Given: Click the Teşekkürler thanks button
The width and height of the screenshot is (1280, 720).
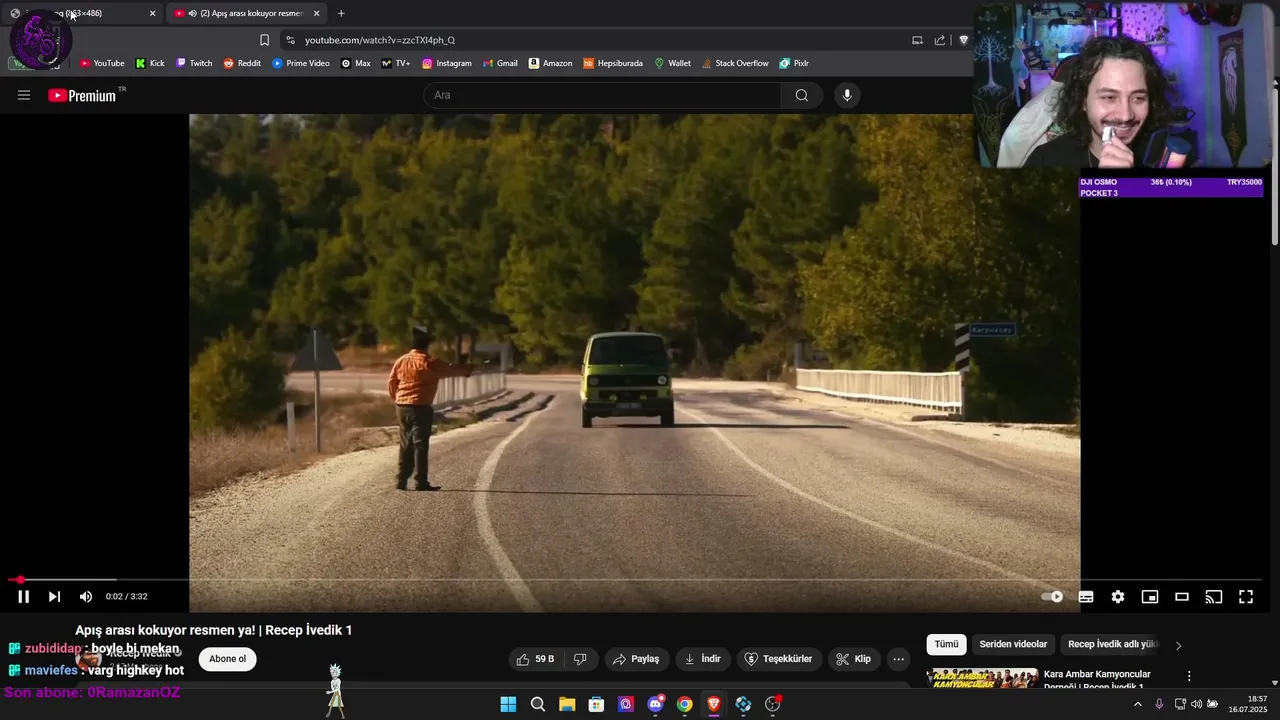Looking at the screenshot, I should click(x=779, y=659).
